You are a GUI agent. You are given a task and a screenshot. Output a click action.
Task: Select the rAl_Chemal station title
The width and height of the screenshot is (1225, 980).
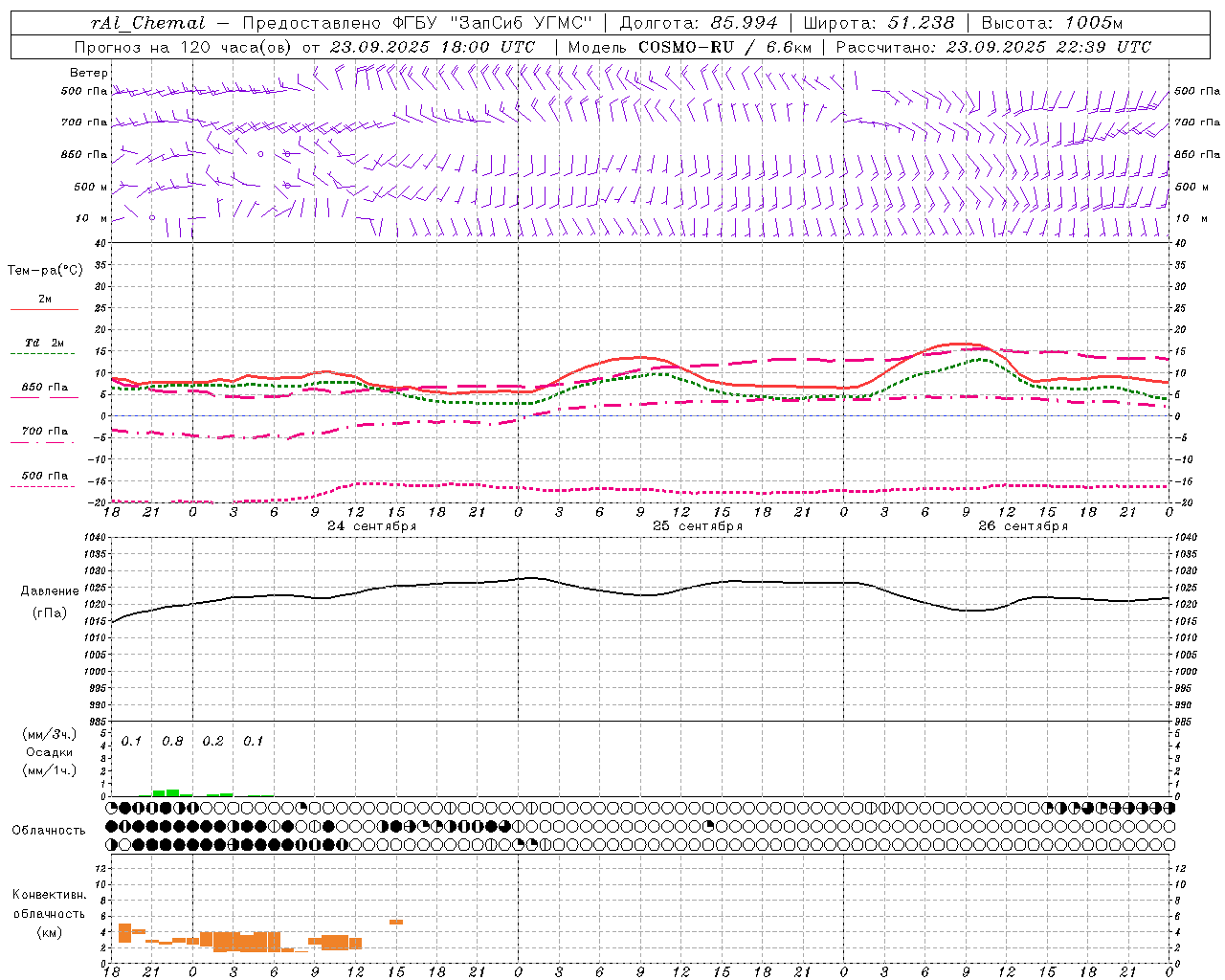[x=147, y=23]
